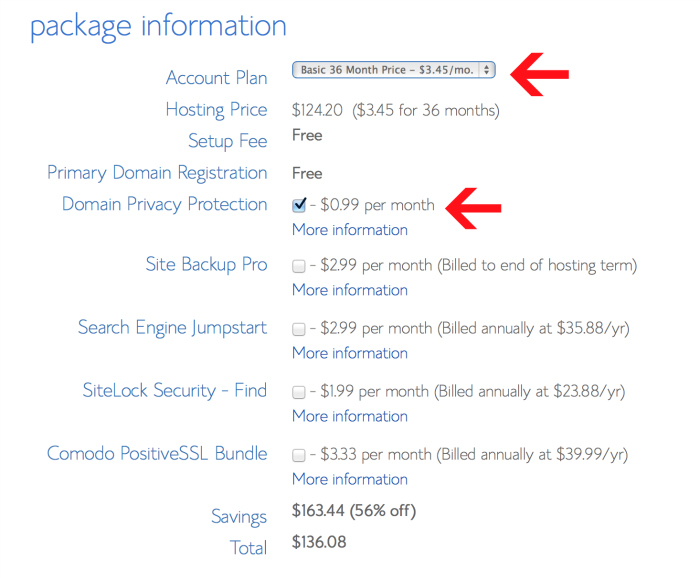Click the red arrow beside Account Plan
This screenshot has height=582, width=700.
click(x=539, y=72)
